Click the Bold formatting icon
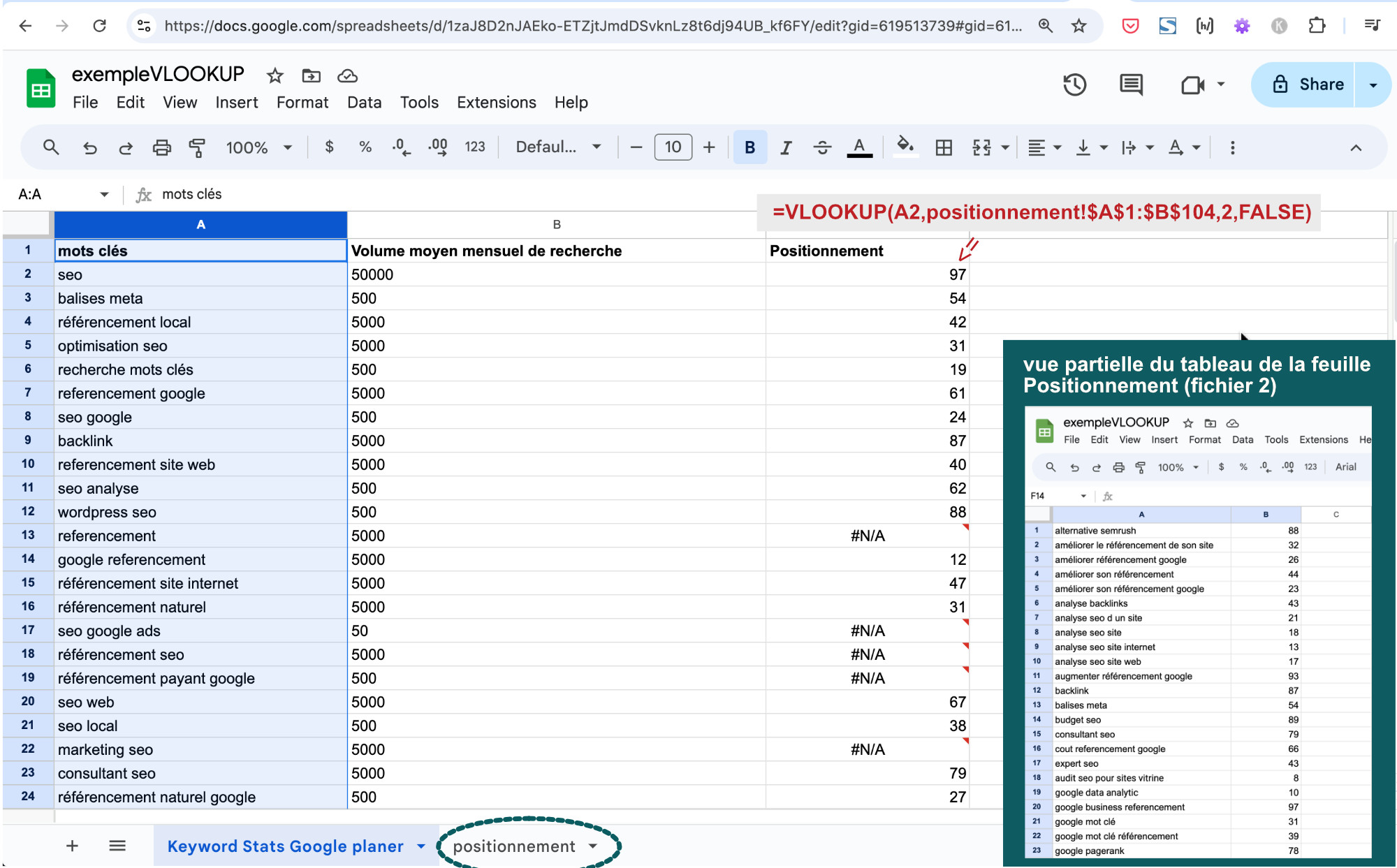The height and width of the screenshot is (868, 1397). [751, 148]
